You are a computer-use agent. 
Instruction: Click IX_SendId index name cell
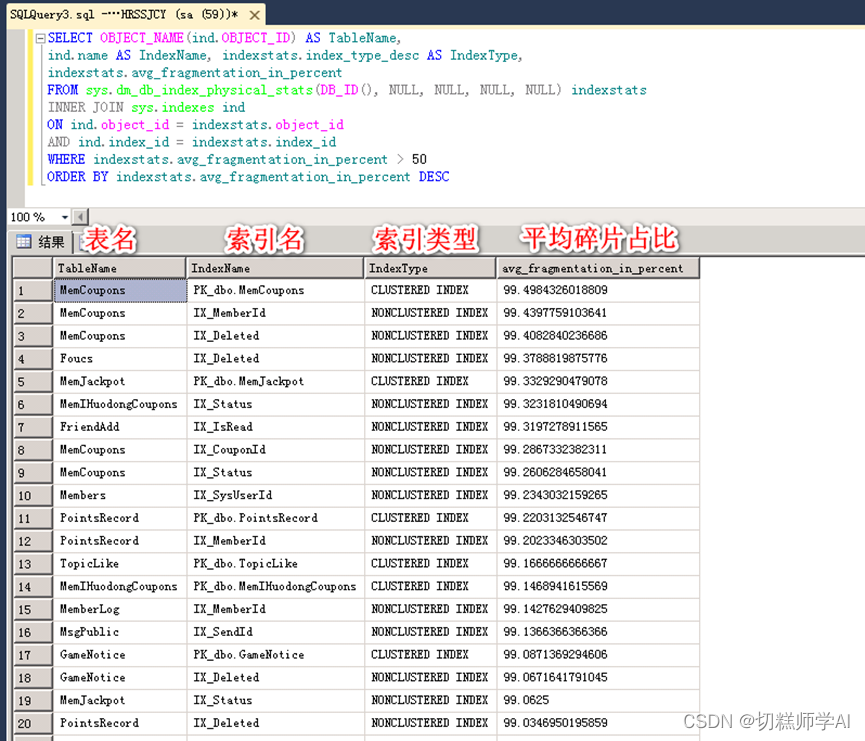(x=275, y=632)
